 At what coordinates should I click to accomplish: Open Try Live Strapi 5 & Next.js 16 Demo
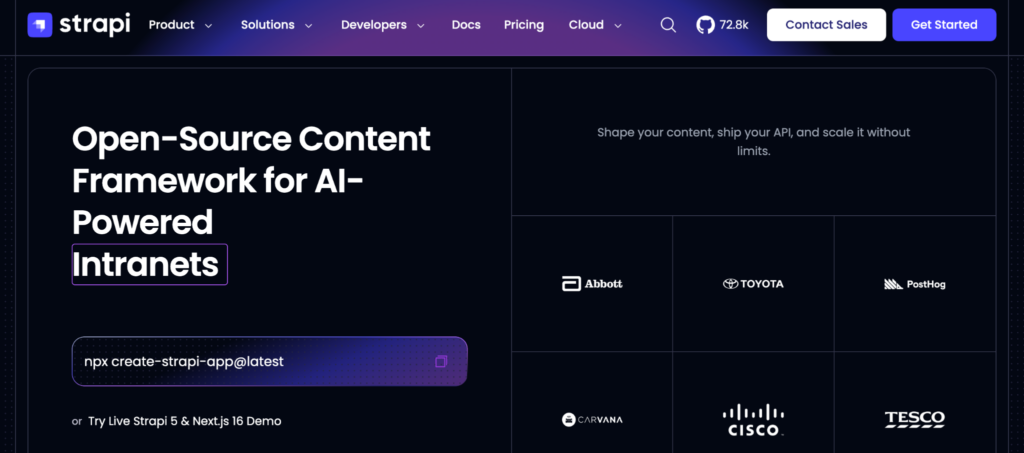pyautogui.click(x=185, y=421)
